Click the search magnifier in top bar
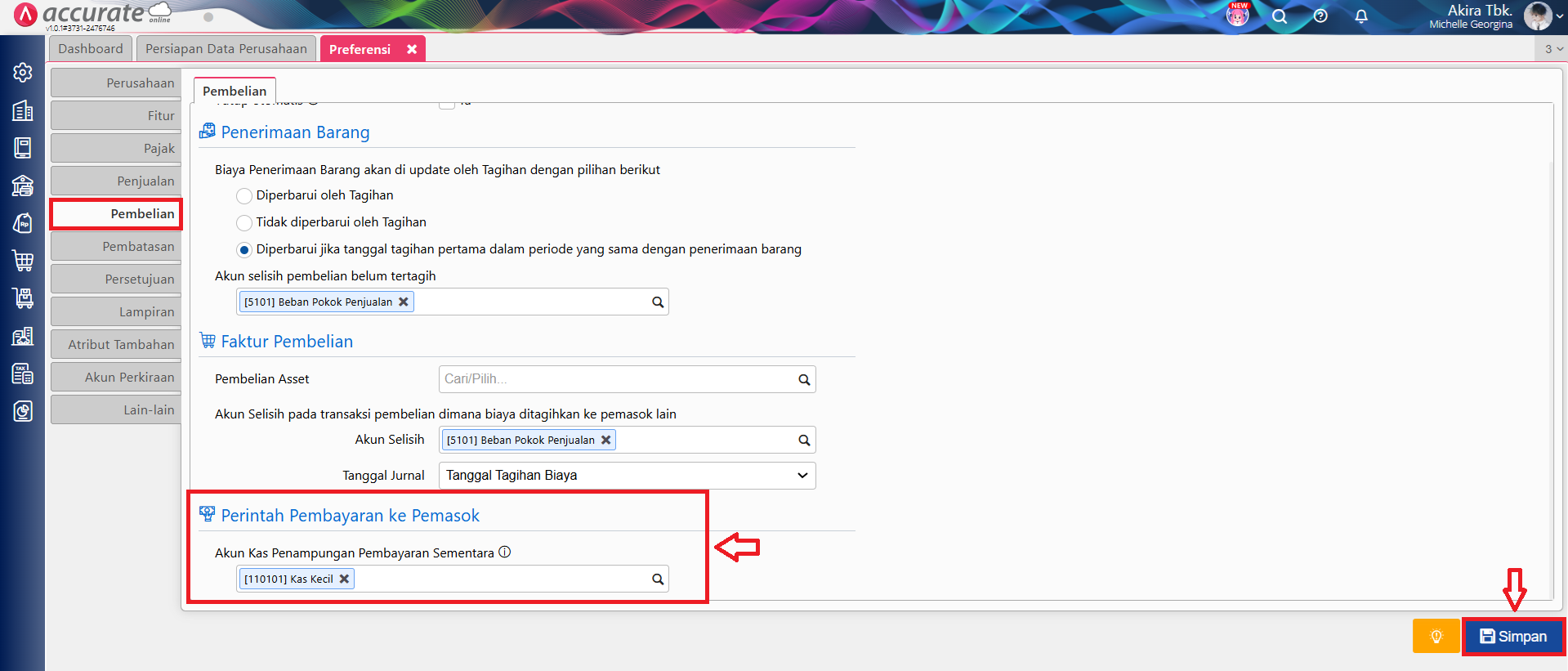The image size is (1568, 671). [x=1280, y=16]
